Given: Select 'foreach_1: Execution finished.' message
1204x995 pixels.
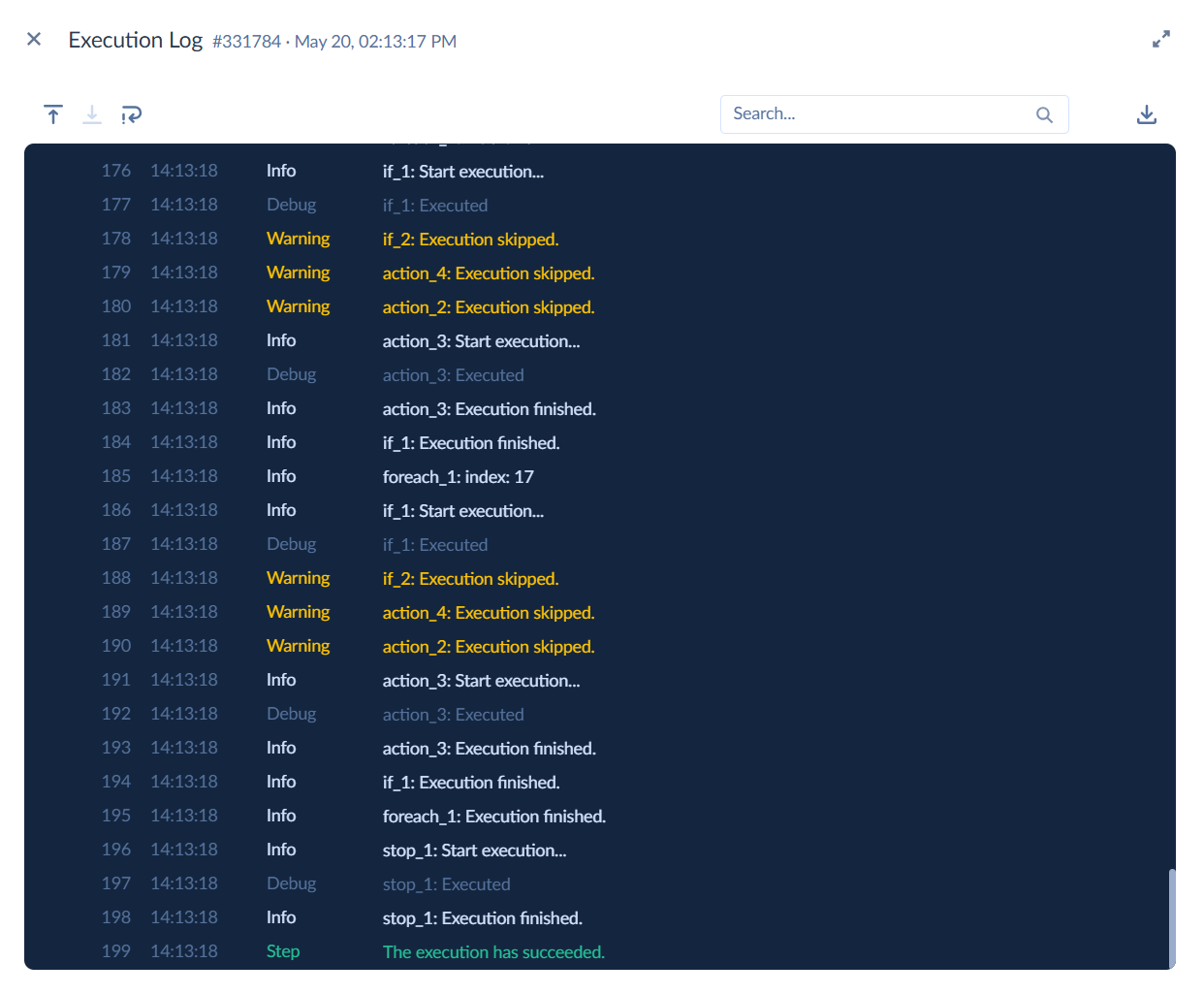Looking at the screenshot, I should (494, 817).
